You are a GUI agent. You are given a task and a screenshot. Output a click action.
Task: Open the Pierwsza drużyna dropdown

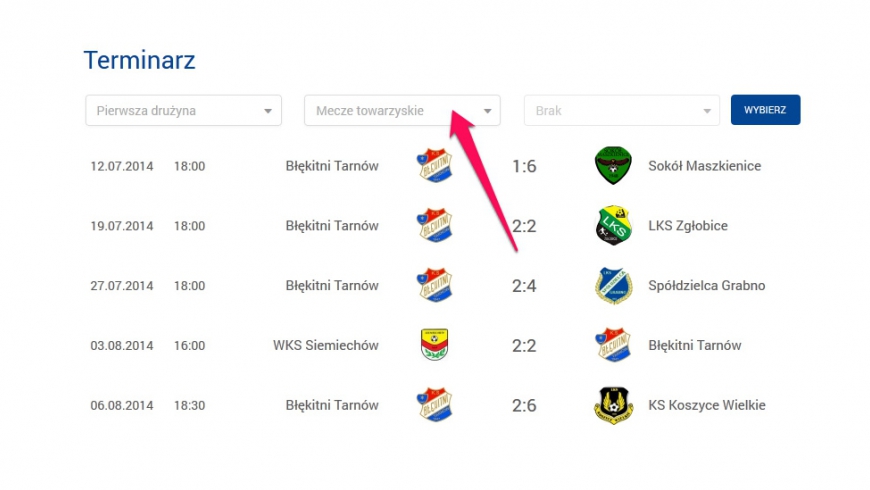[184, 110]
